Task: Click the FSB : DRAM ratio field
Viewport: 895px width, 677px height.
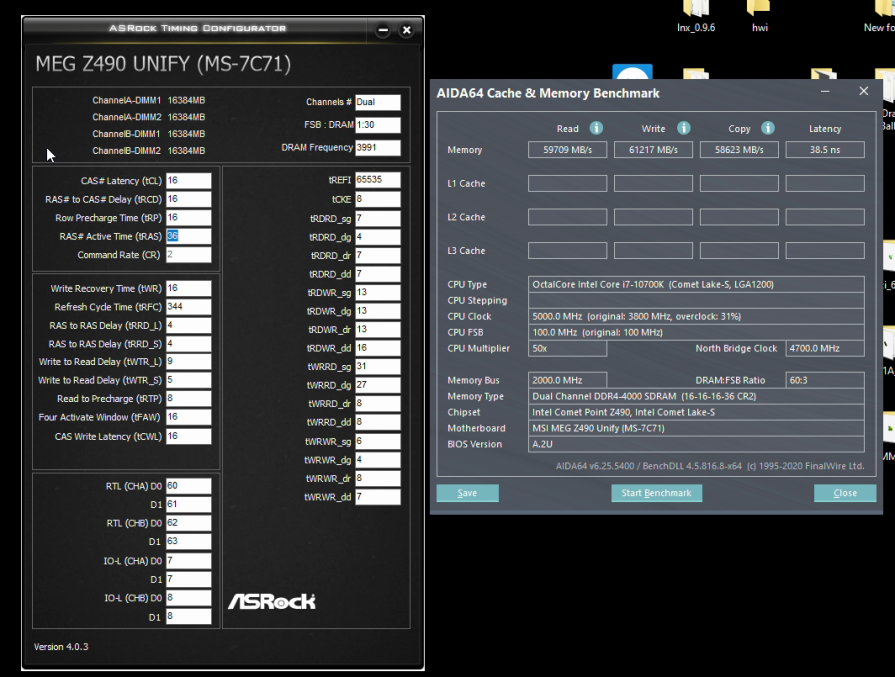Action: click(378, 125)
